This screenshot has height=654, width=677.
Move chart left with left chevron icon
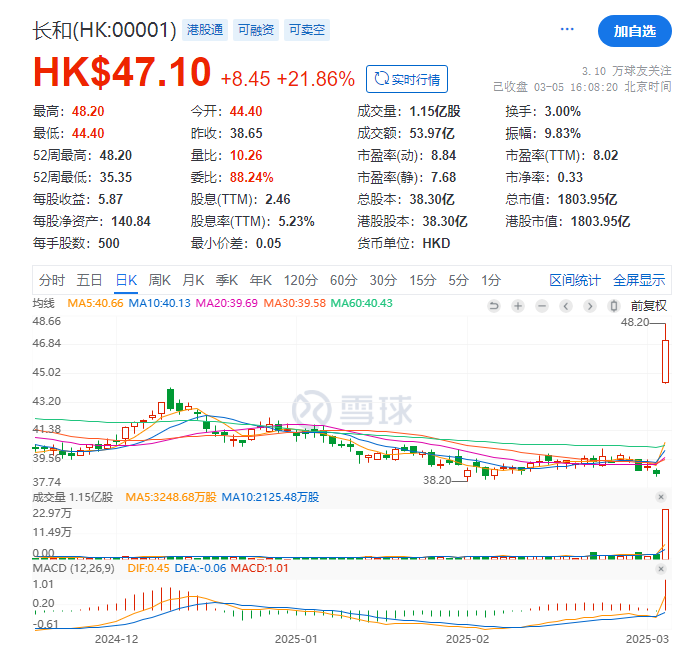(x=566, y=306)
